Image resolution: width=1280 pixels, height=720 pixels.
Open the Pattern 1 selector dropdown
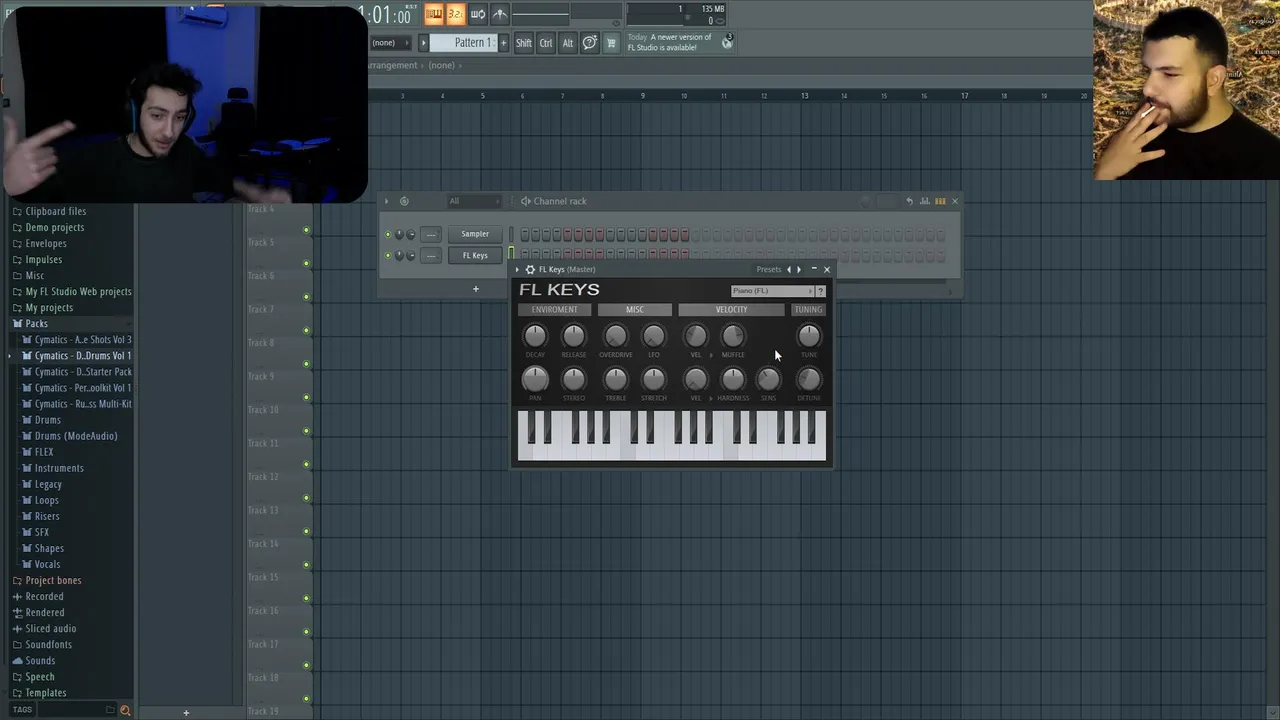click(x=466, y=43)
